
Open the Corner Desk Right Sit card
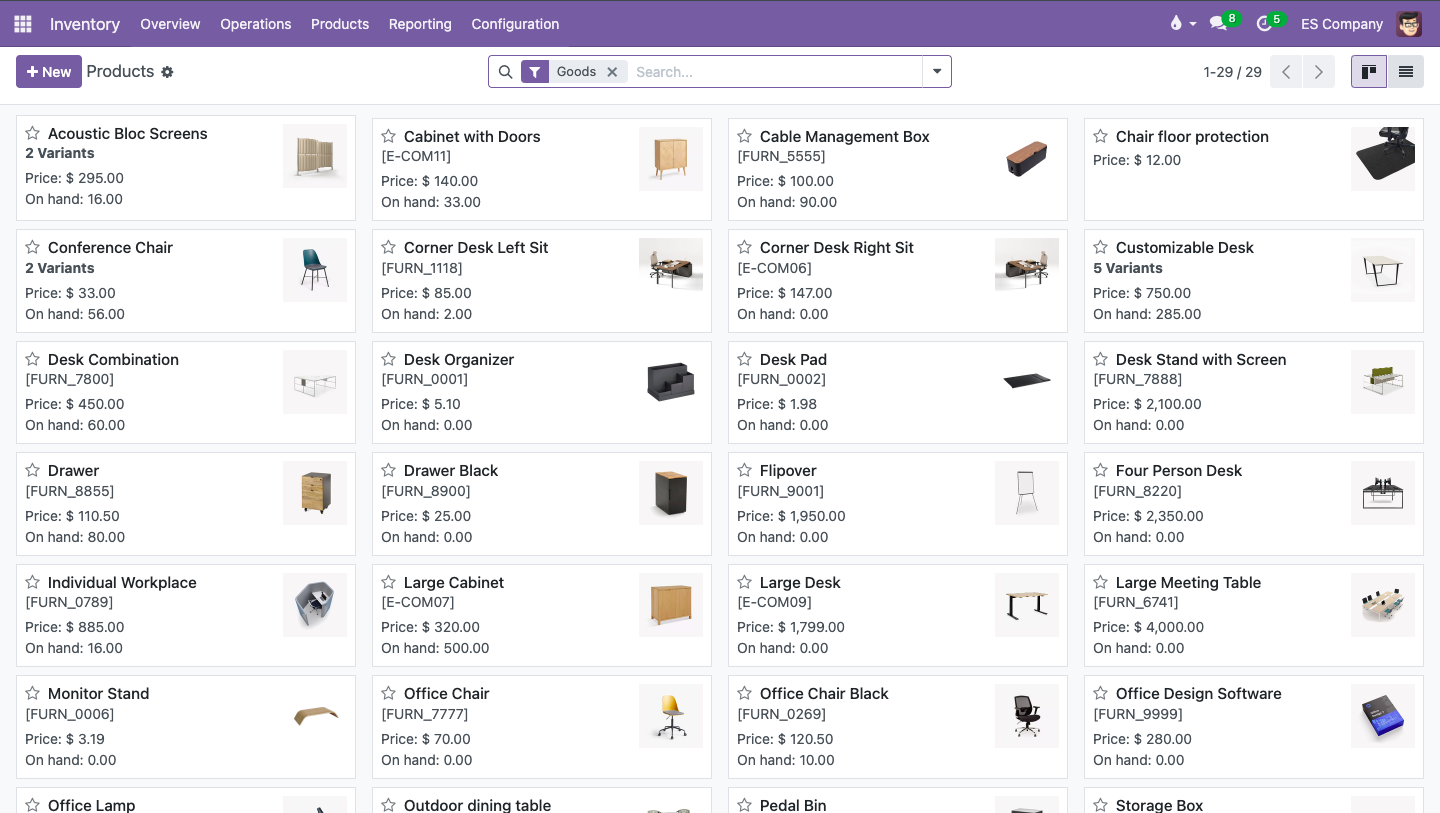897,281
